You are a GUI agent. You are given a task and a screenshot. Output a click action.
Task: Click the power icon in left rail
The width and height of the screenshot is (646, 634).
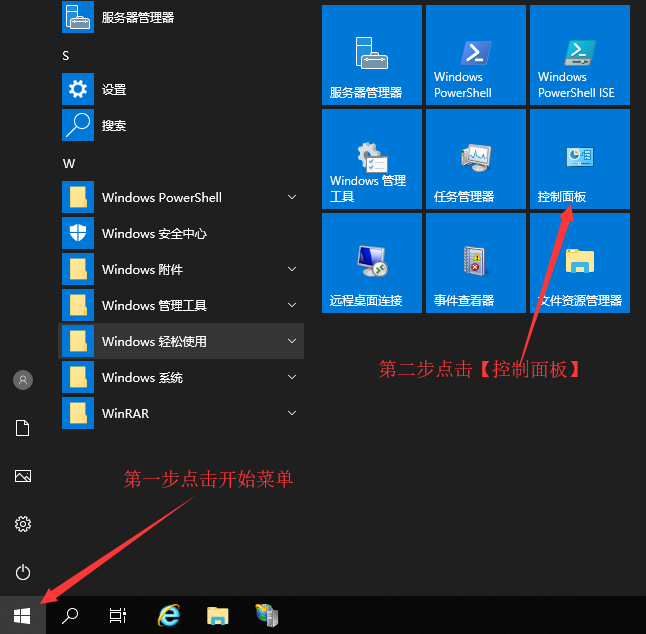click(x=23, y=572)
